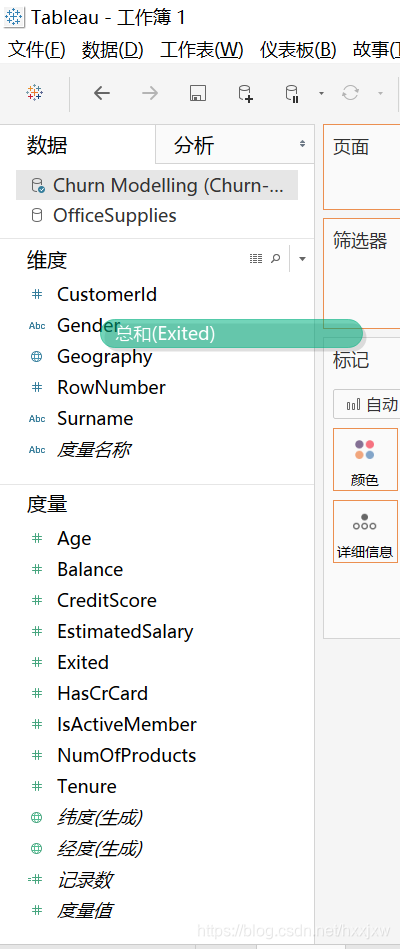Click the 筛选器 shelf
The image size is (400, 949).
362,273
